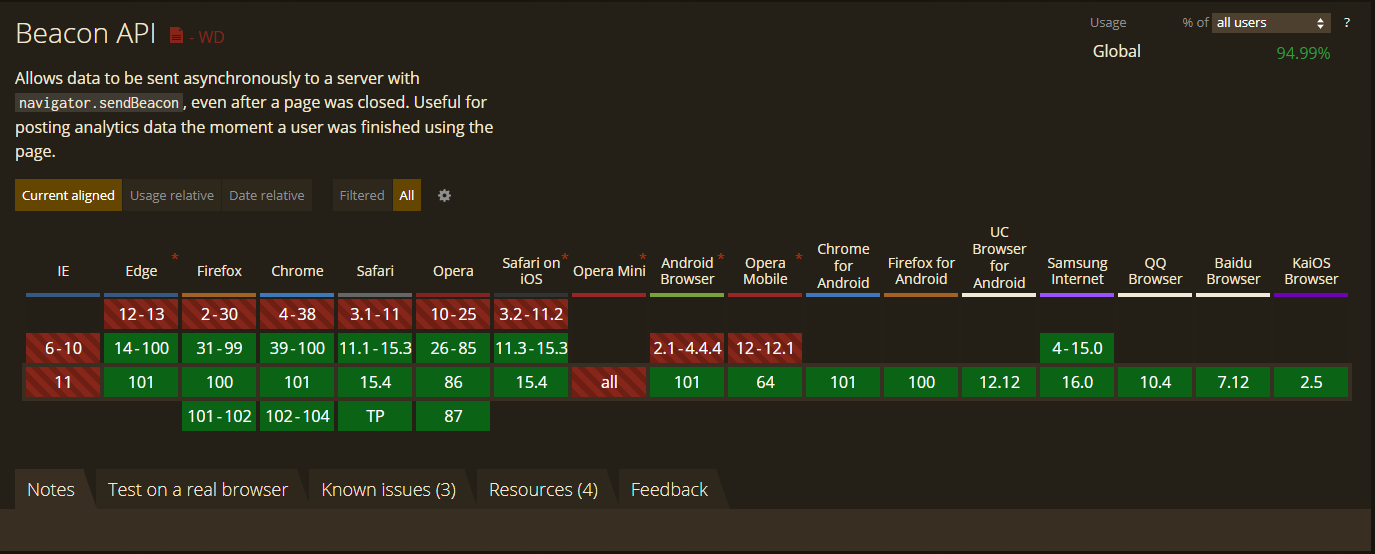The image size is (1375, 554).
Task: Open the Feedback tab
Action: point(669,489)
